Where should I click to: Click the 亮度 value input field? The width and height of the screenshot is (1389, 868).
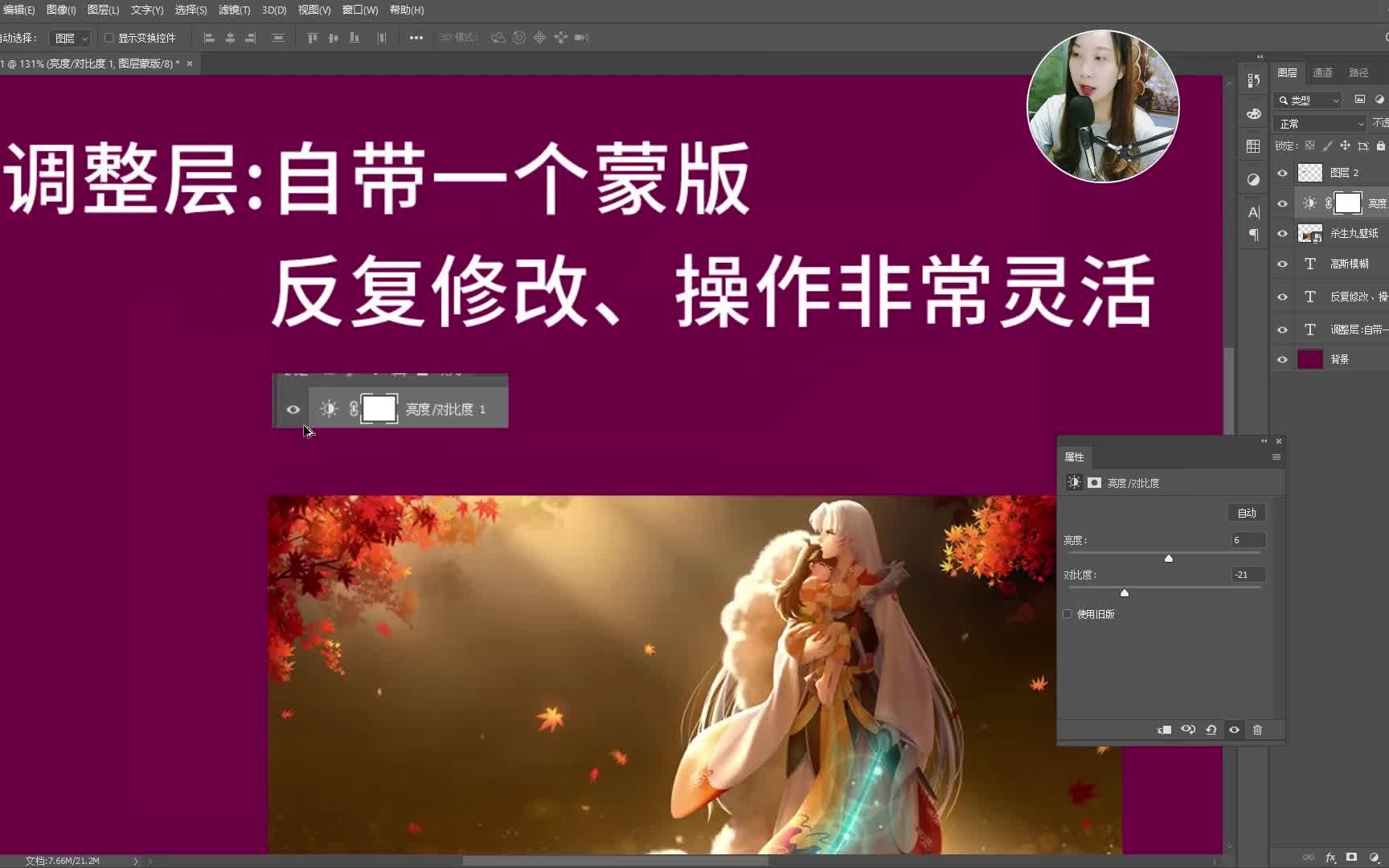tap(1248, 540)
